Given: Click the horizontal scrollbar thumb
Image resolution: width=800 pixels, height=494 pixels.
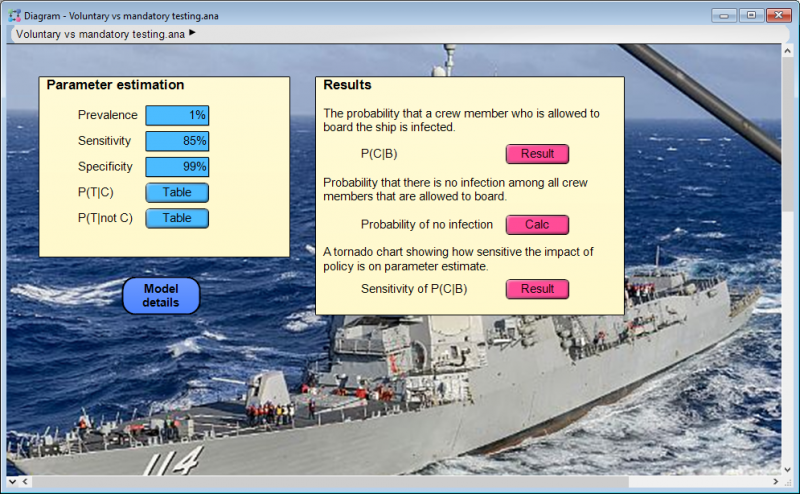Looking at the screenshot, I should pos(330,481).
